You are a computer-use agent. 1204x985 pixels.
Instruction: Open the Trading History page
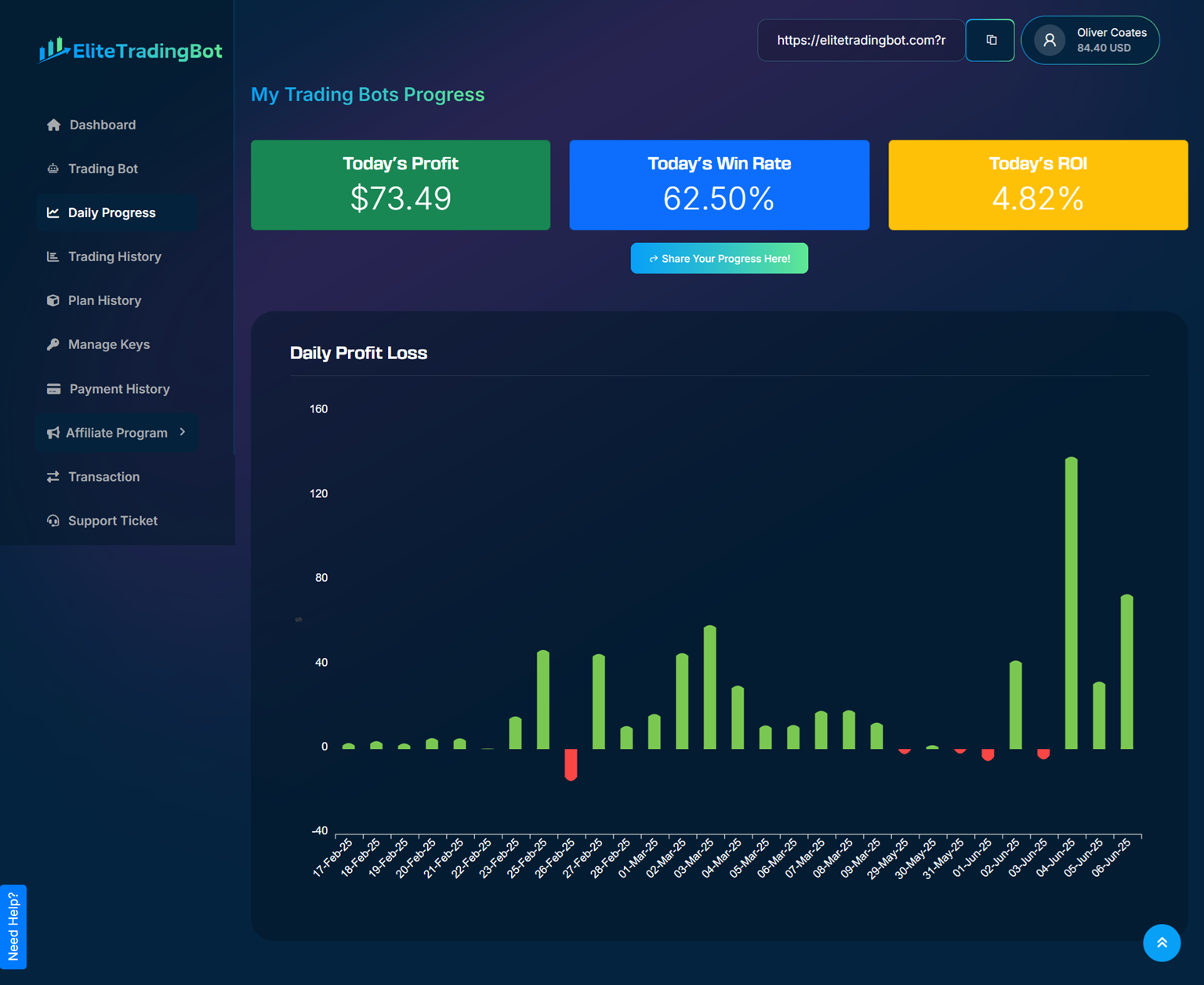[114, 256]
